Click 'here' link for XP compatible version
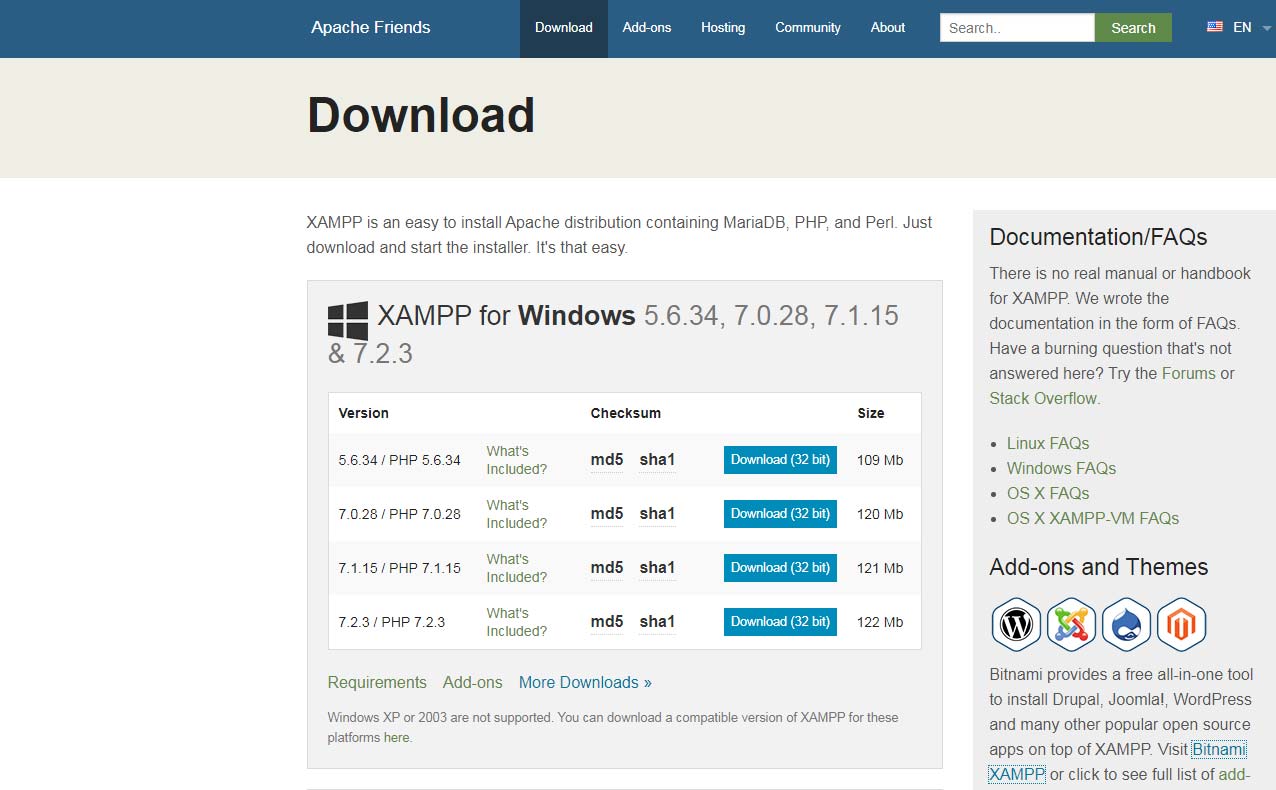1276x790 pixels. pos(396,738)
